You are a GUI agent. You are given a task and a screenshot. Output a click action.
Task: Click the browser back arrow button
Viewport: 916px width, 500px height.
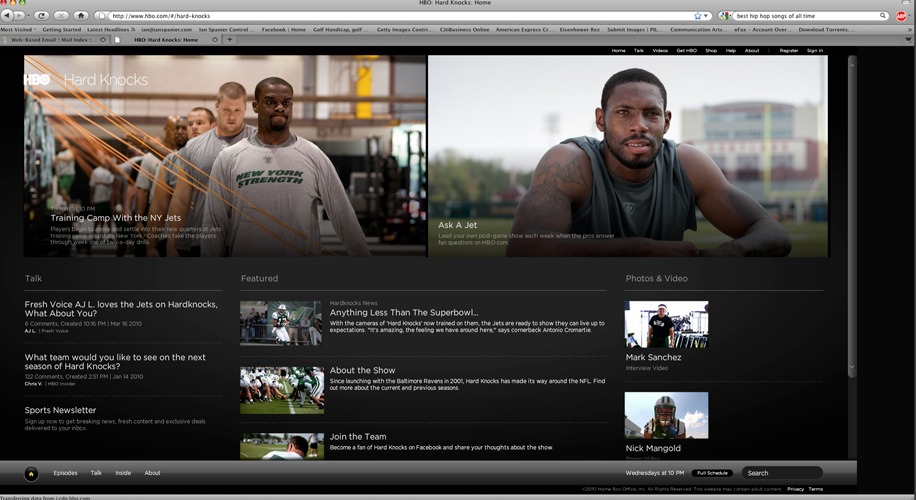click(x=8, y=16)
